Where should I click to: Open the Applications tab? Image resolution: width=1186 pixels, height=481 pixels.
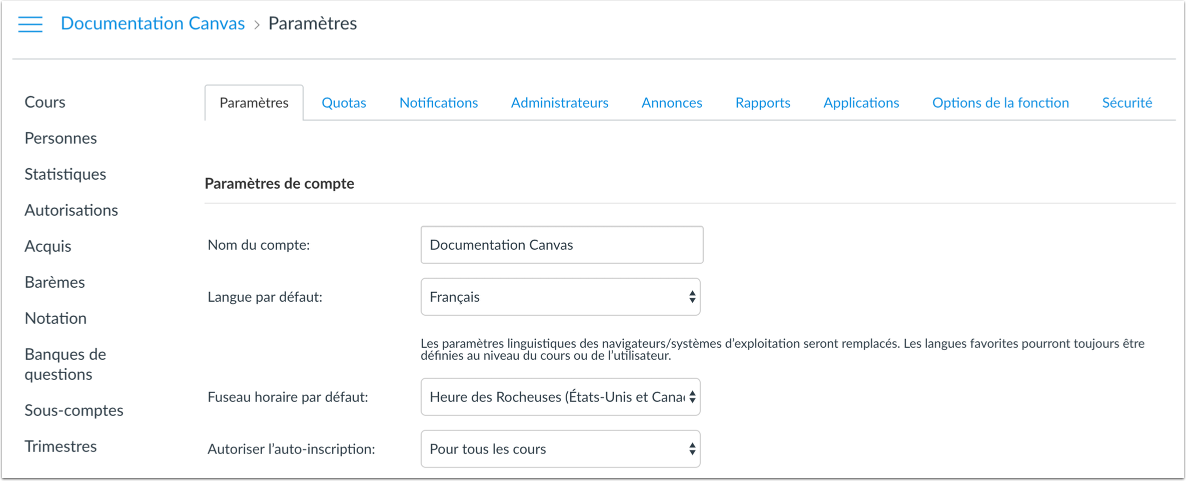pos(862,103)
